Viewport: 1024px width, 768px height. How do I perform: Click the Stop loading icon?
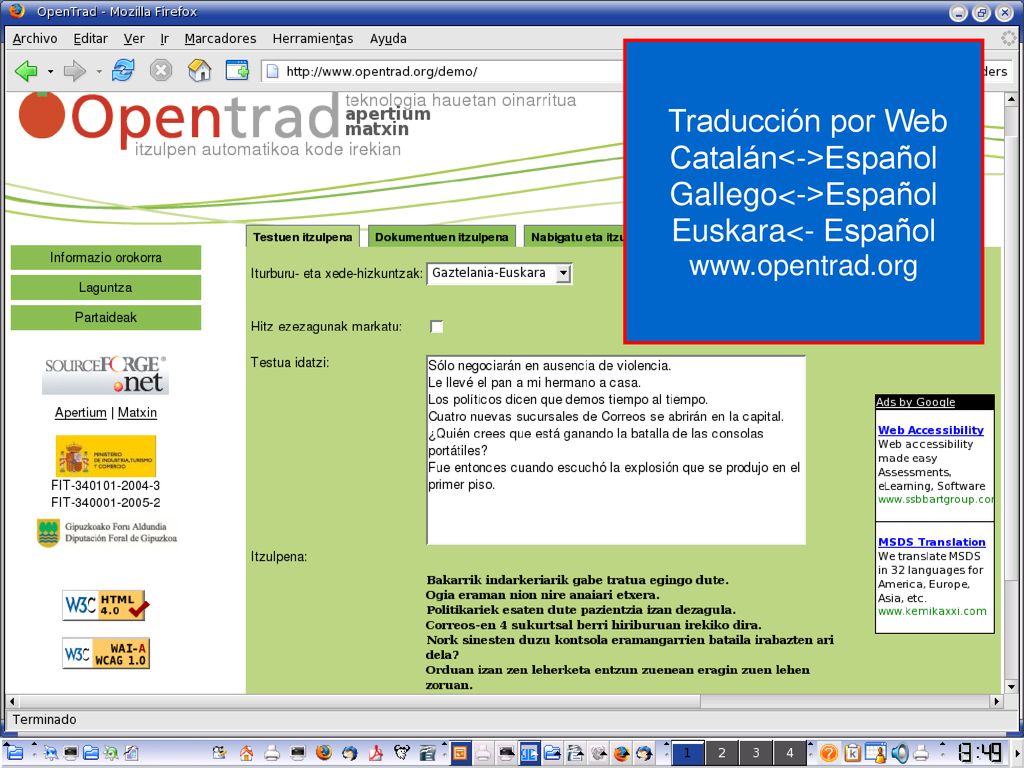pos(161,70)
